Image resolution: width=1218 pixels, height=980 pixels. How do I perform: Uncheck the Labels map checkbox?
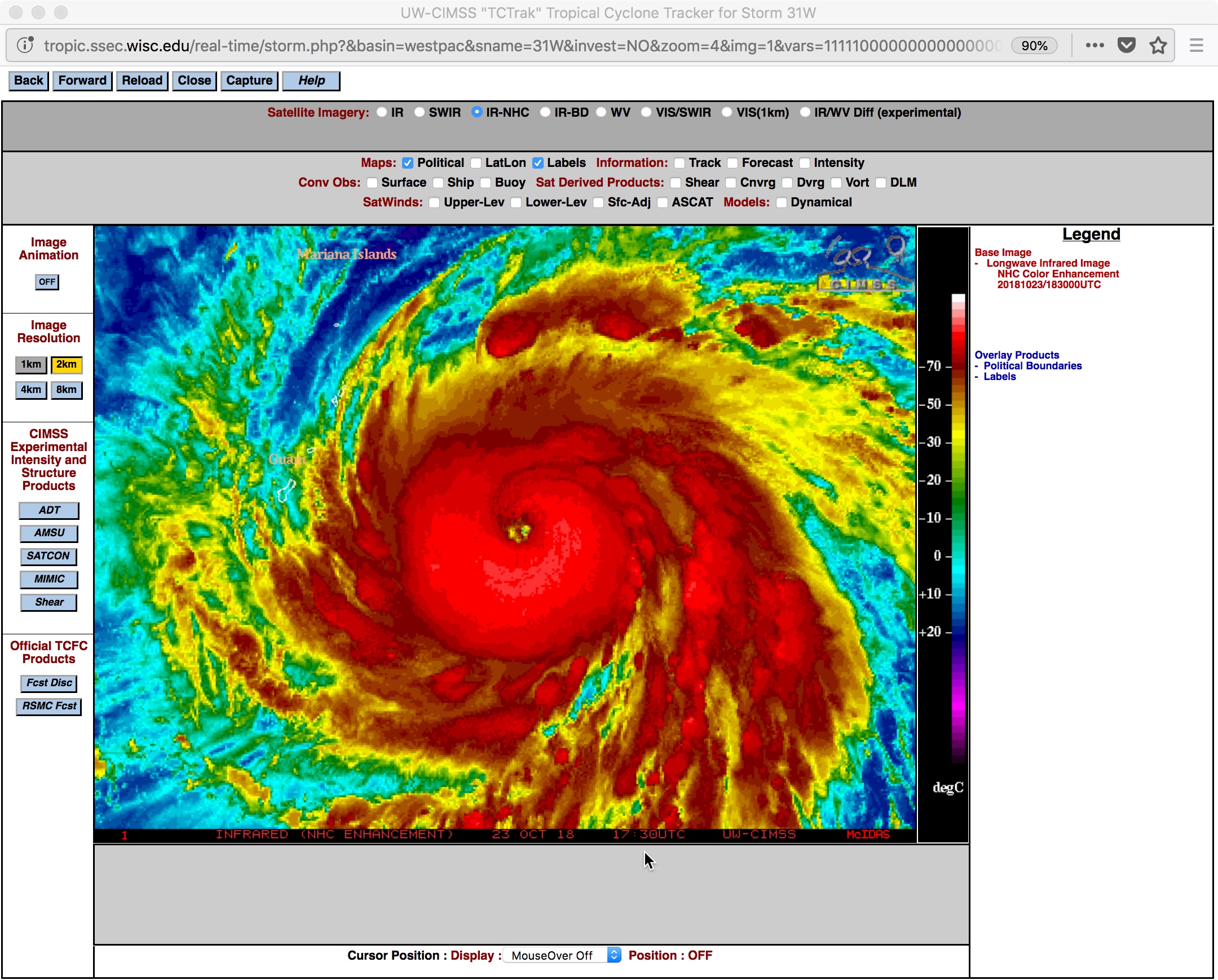point(538,163)
